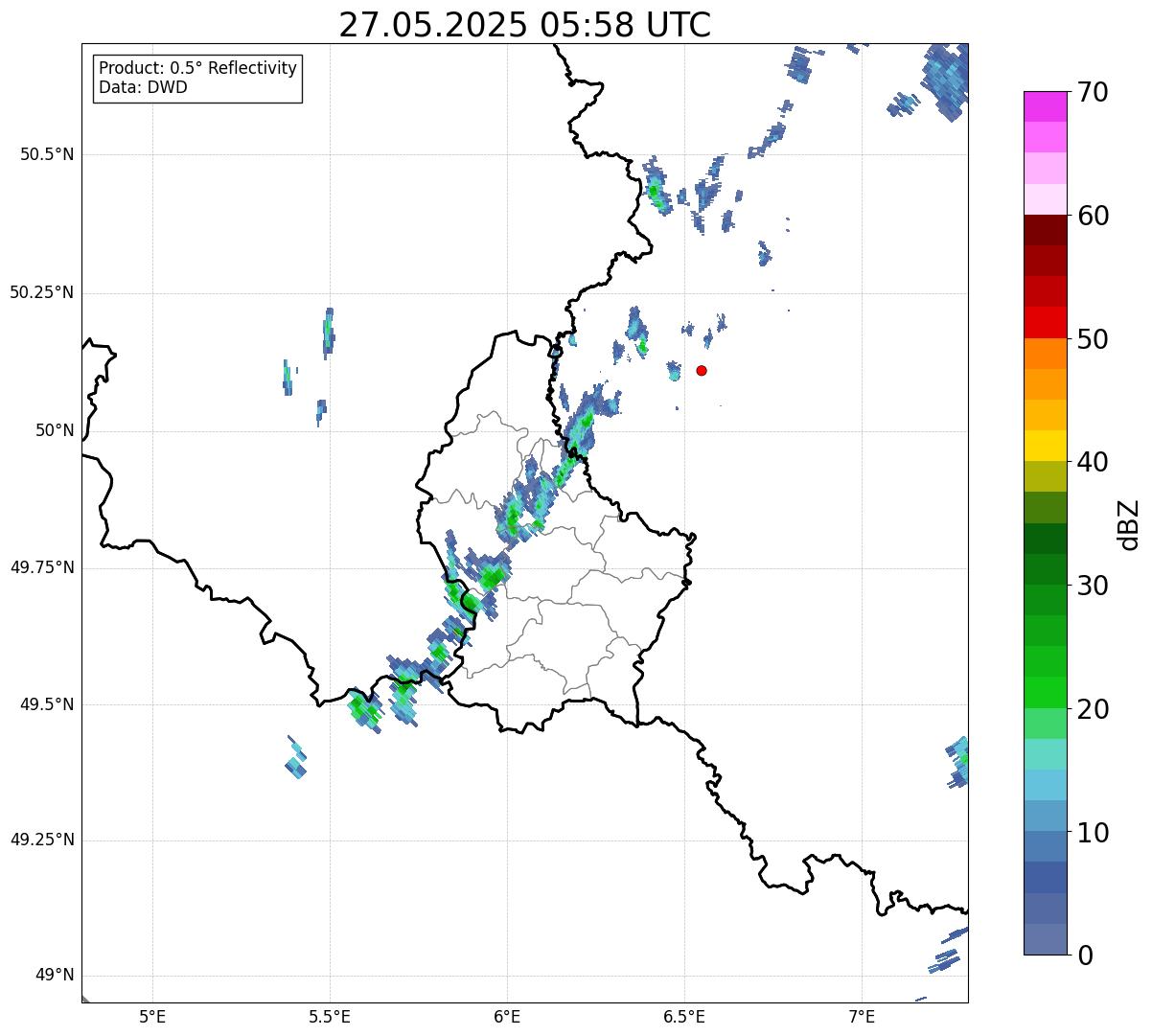Click the red location marker dot
This screenshot has width=1152, height=1036.
[702, 370]
